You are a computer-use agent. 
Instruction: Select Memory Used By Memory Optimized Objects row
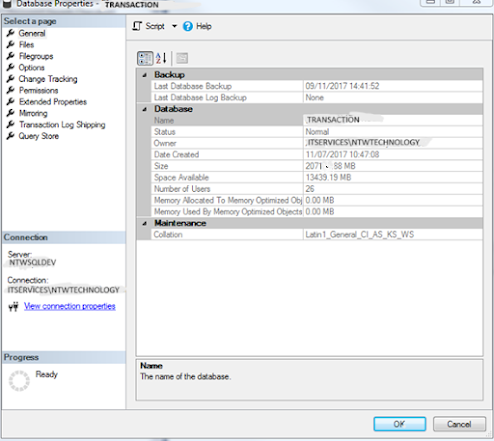pyautogui.click(x=317, y=212)
